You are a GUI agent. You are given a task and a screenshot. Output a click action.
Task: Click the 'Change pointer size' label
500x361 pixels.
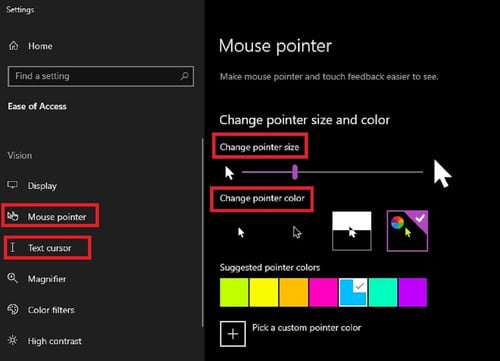(x=259, y=147)
